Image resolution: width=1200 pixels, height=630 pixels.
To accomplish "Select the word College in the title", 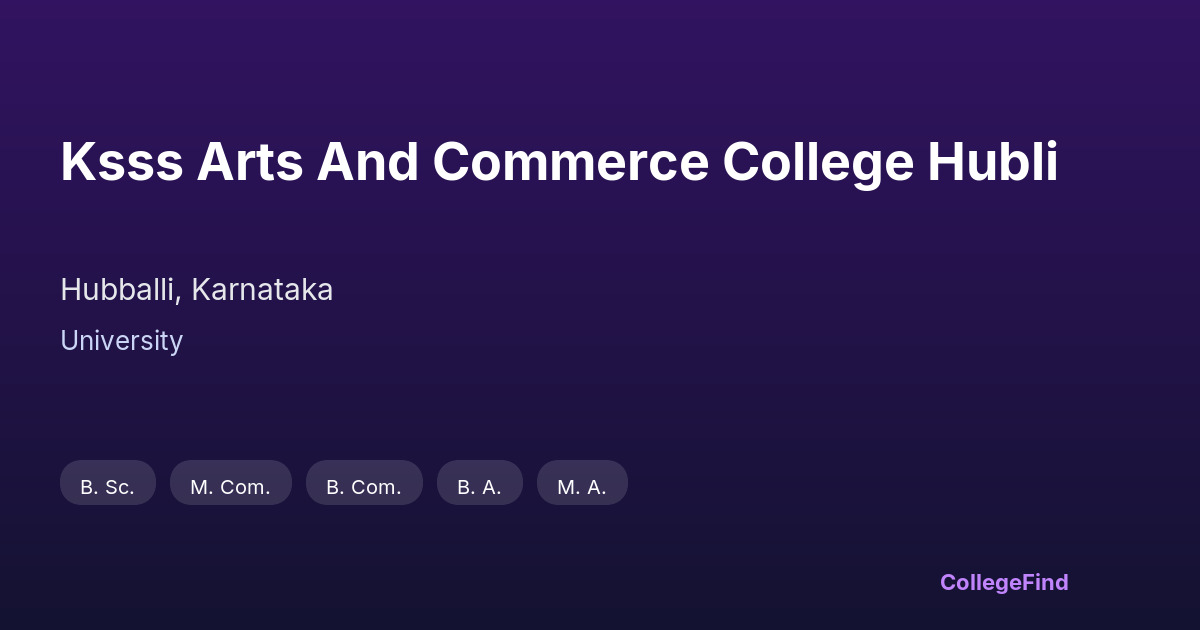I will [817, 164].
